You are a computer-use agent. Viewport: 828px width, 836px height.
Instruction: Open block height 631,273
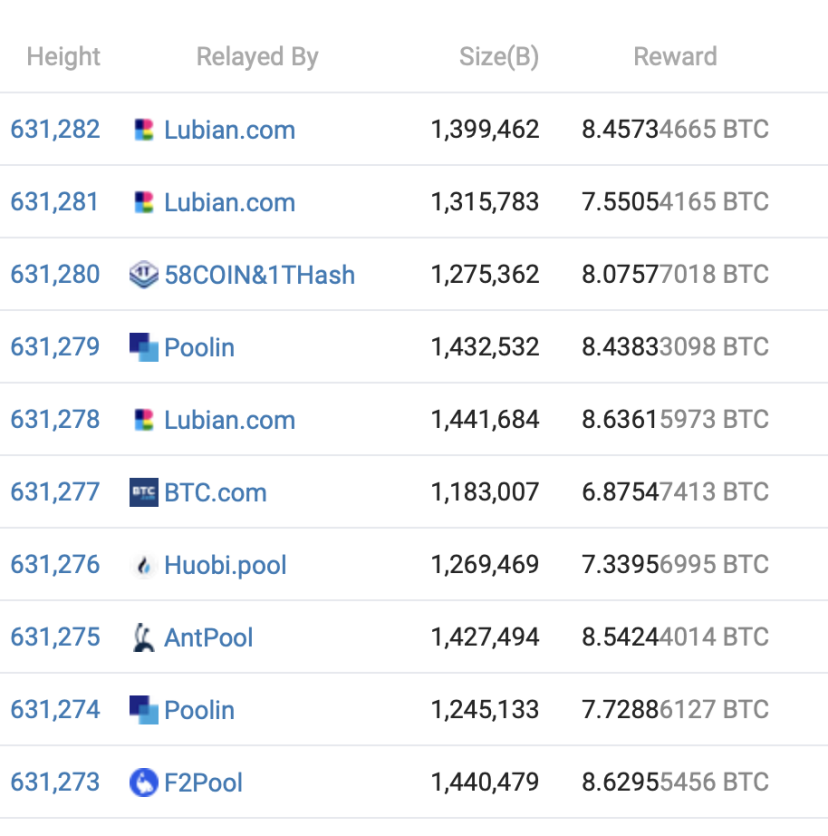pyautogui.click(x=55, y=782)
